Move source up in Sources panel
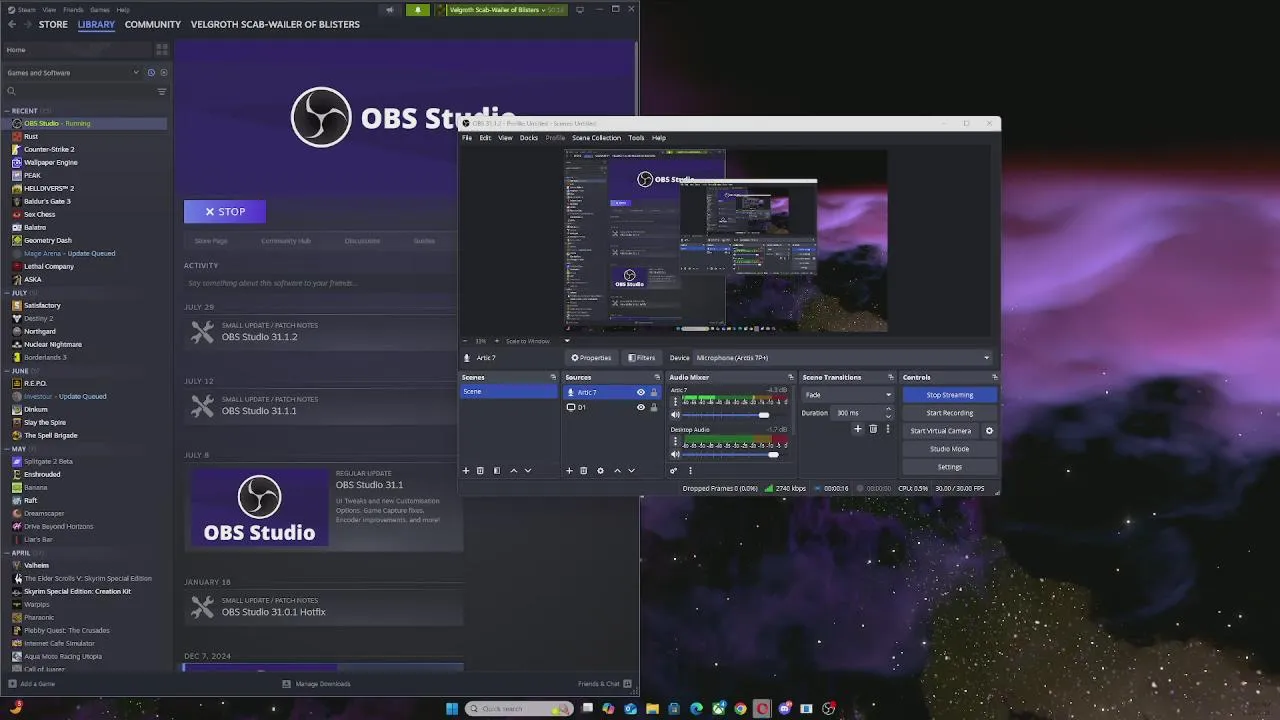1280x720 pixels. coord(617,471)
